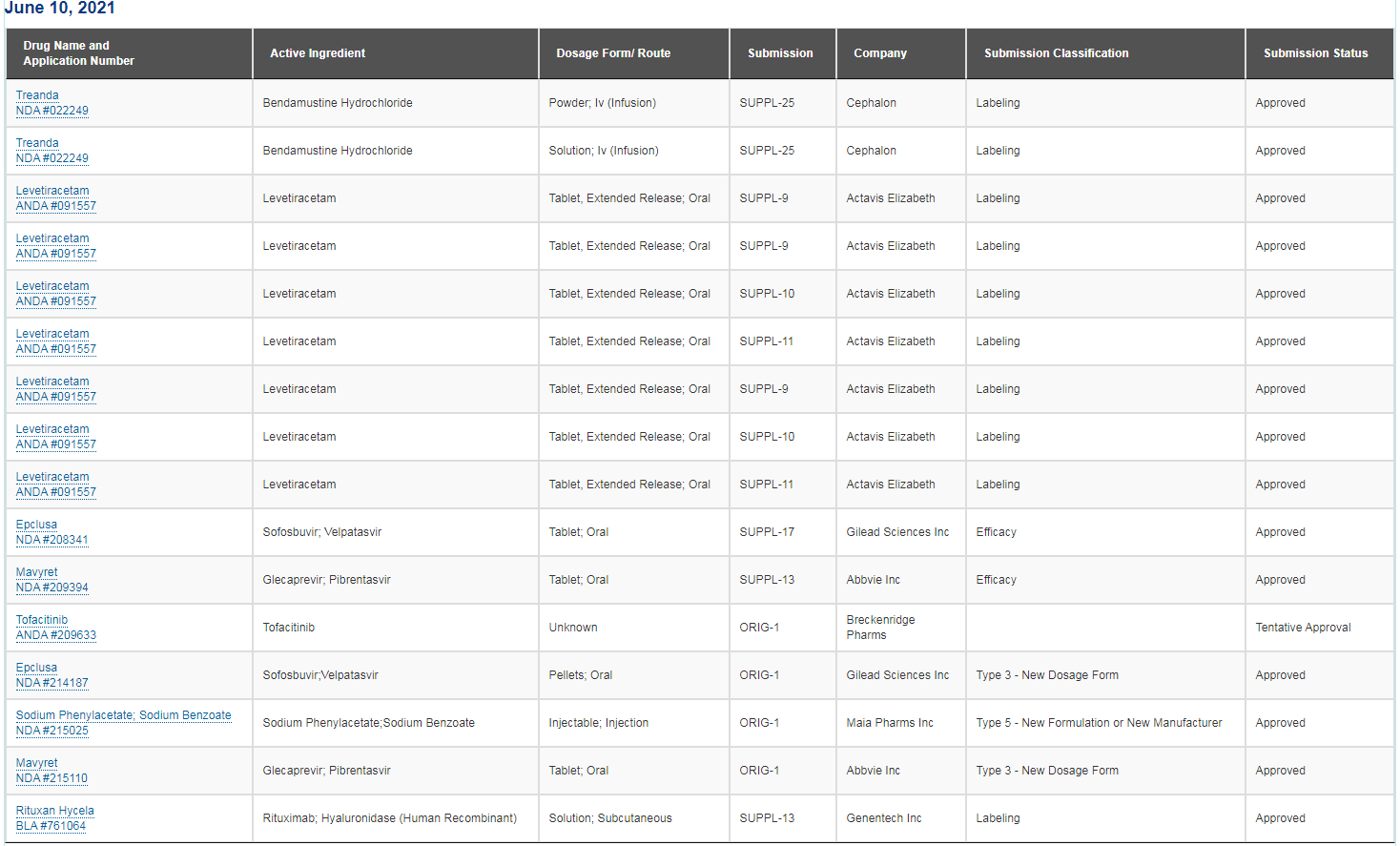
Task: Open the Treanda link in the Powder row
Action: pyautogui.click(x=37, y=95)
